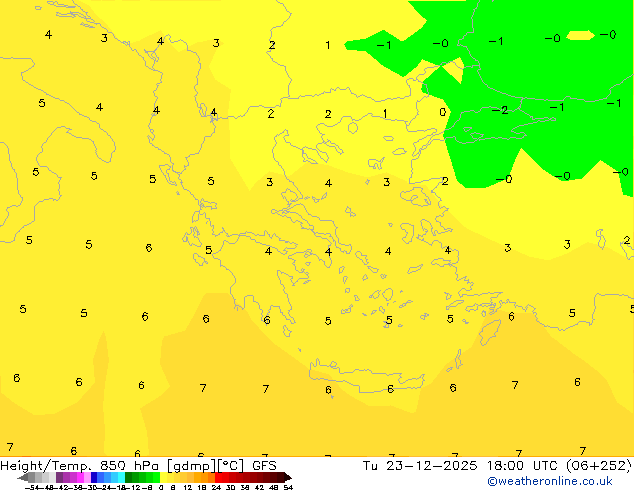634x490 pixels.
Task: Click the gray left arrow of the legend
Action: tap(23, 477)
